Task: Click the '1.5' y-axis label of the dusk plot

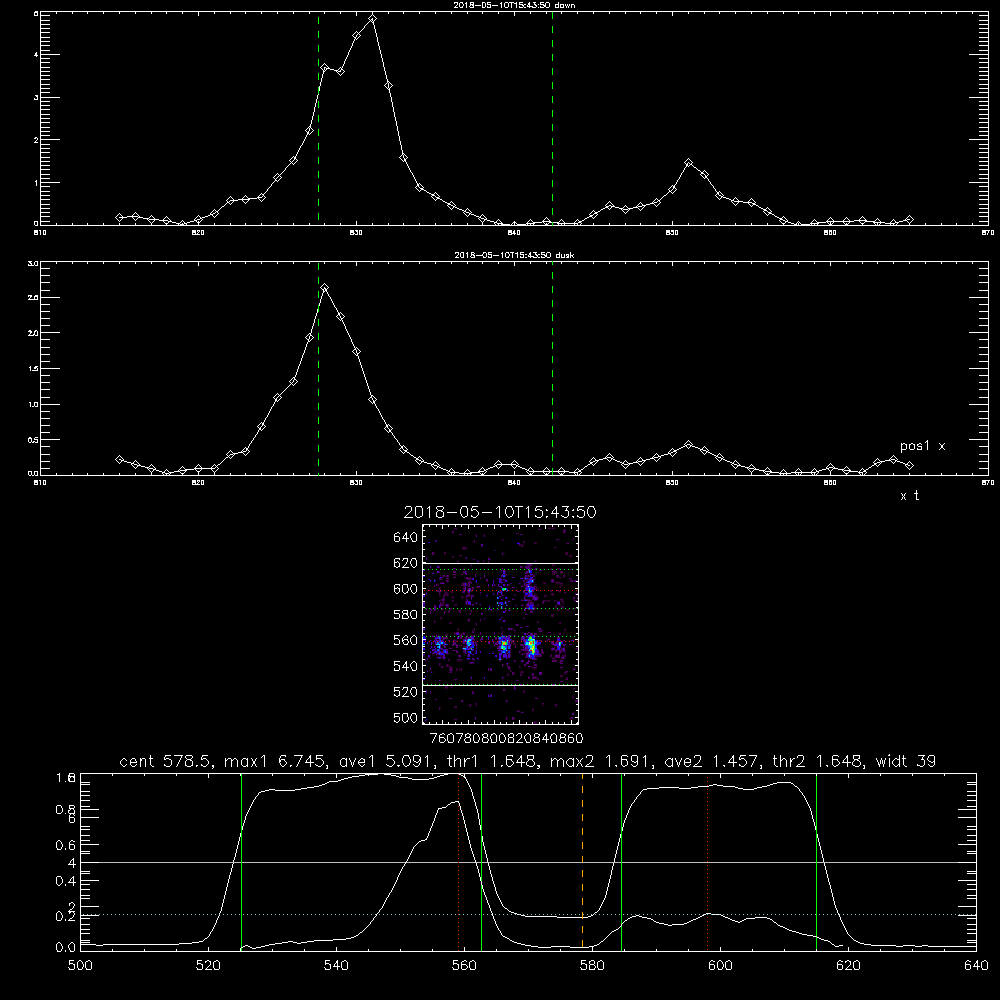Action: point(33,369)
